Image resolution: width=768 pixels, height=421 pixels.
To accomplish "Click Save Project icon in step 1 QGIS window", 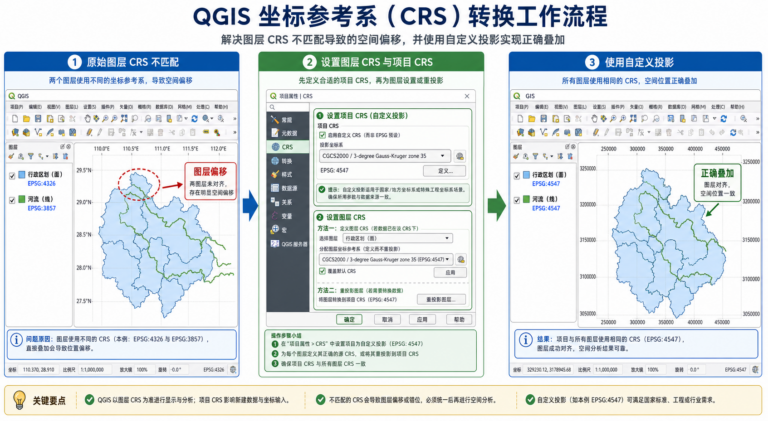I will (38, 118).
